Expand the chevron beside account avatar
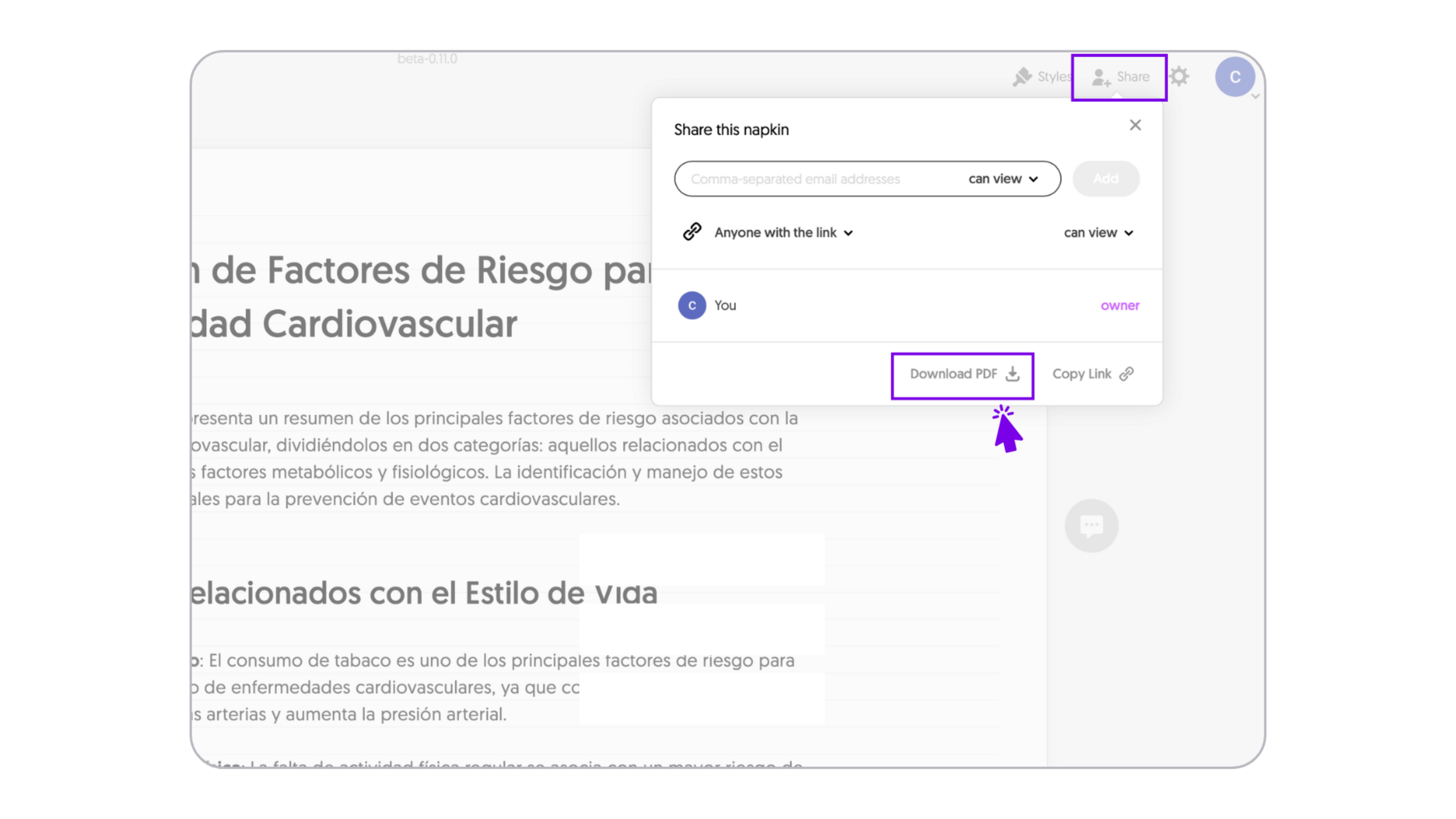Viewport: 1456px width, 819px height. point(1255,97)
